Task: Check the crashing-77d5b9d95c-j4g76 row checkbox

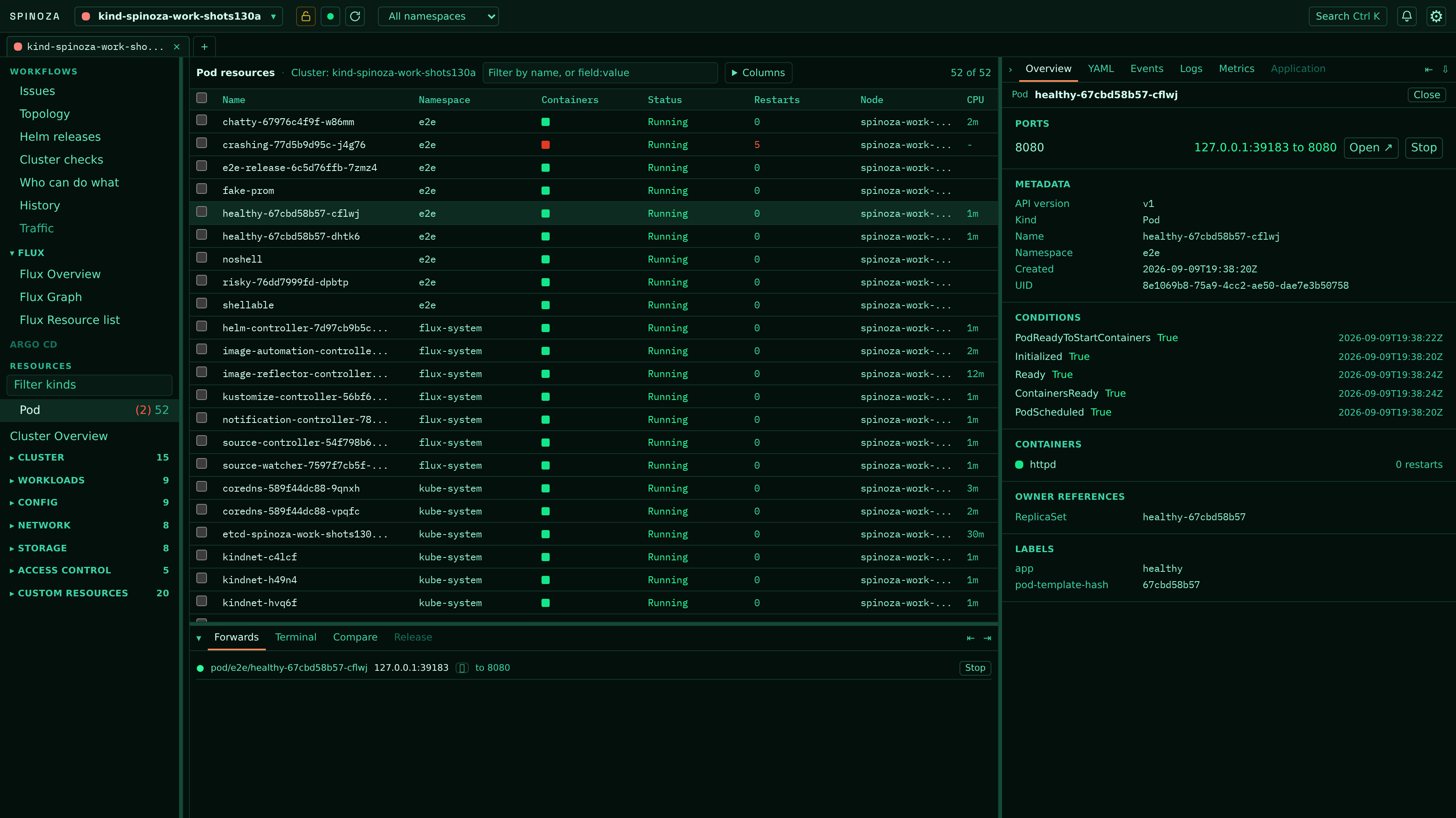Action: (202, 143)
